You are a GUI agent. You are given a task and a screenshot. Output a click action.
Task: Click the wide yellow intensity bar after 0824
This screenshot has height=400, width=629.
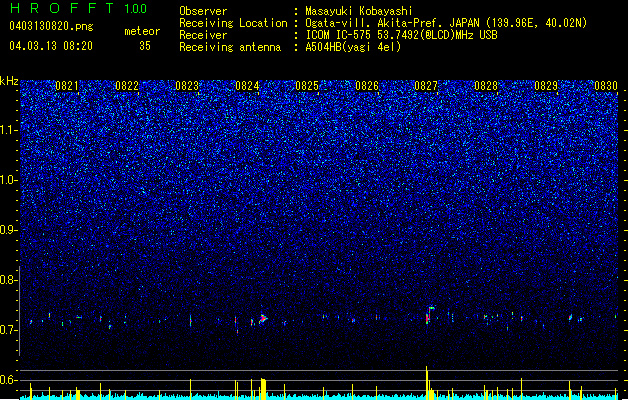click(263, 389)
